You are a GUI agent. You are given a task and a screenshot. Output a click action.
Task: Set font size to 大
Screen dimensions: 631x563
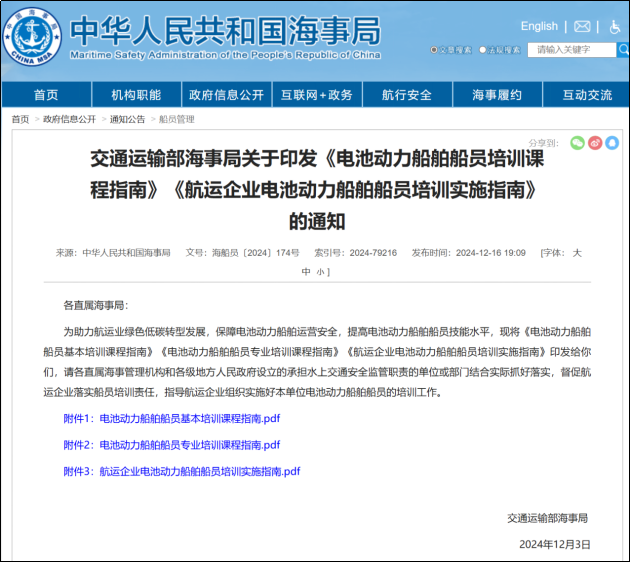click(x=576, y=253)
